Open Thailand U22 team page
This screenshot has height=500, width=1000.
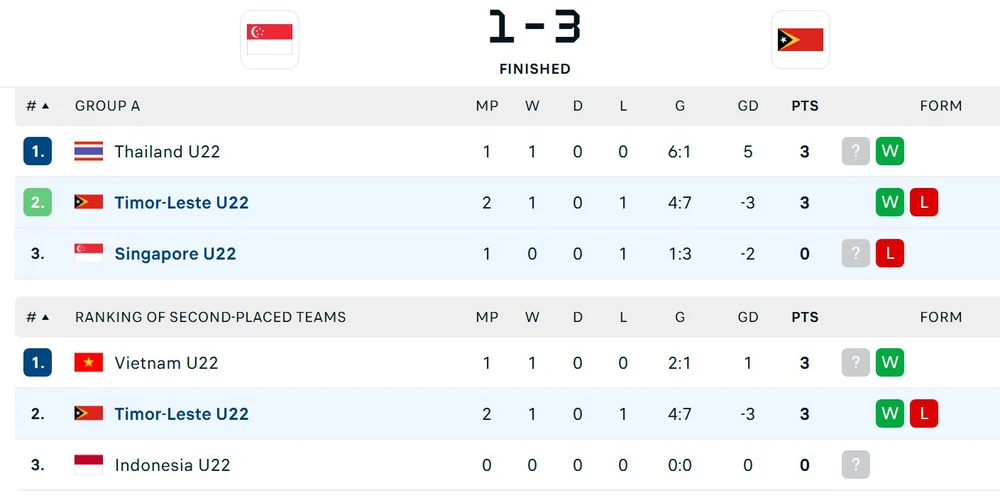[x=167, y=152]
